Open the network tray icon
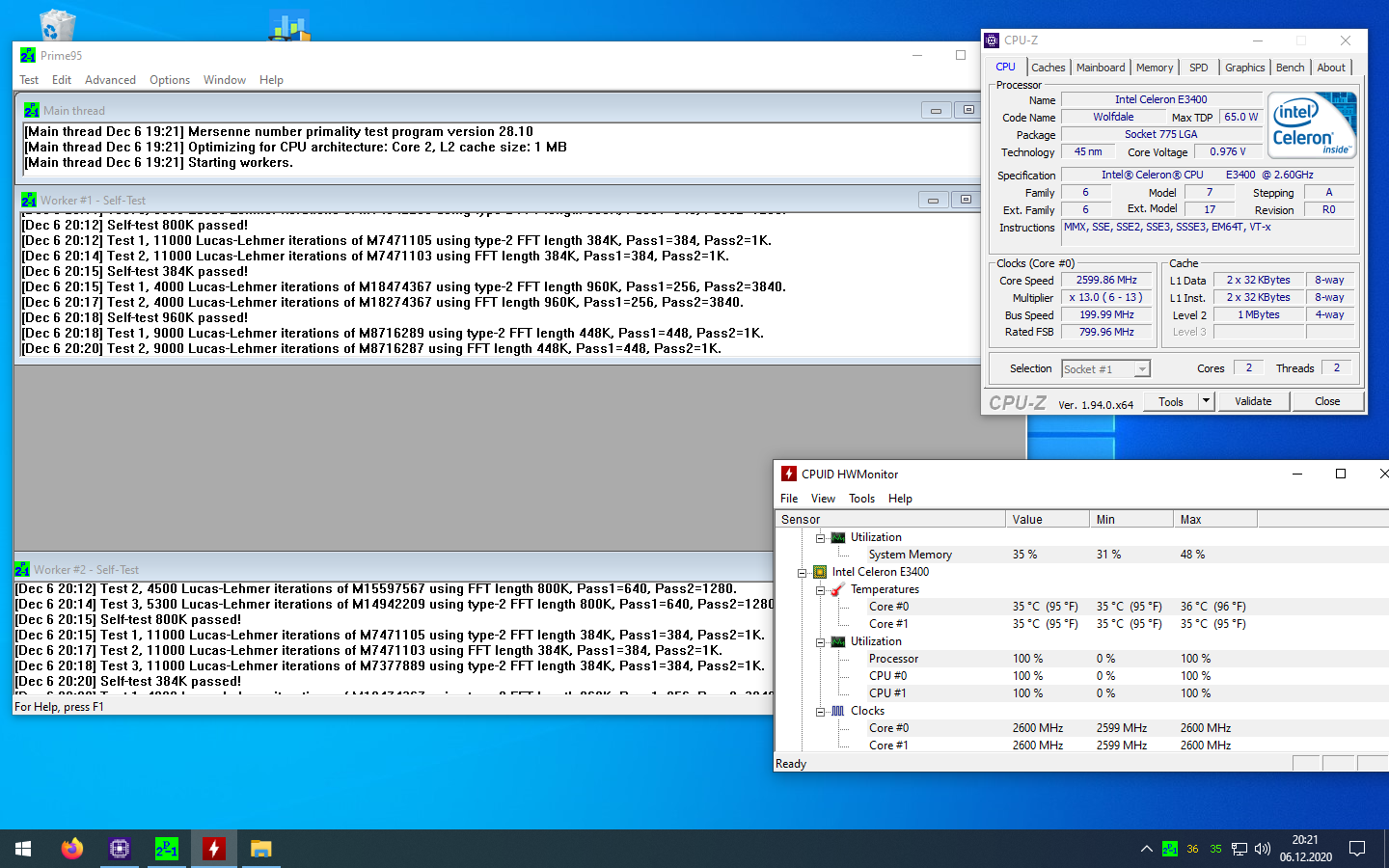Screen dimensions: 1389x868 pyautogui.click(x=1239, y=849)
